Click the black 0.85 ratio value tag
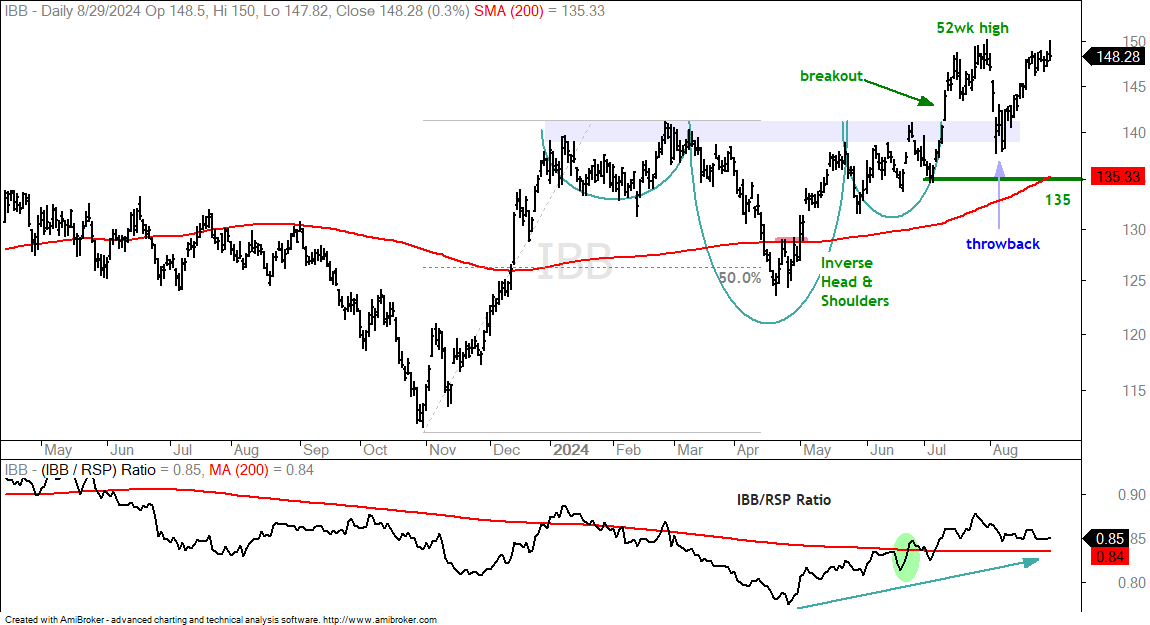This screenshot has height=625, width=1150. 1109,538
